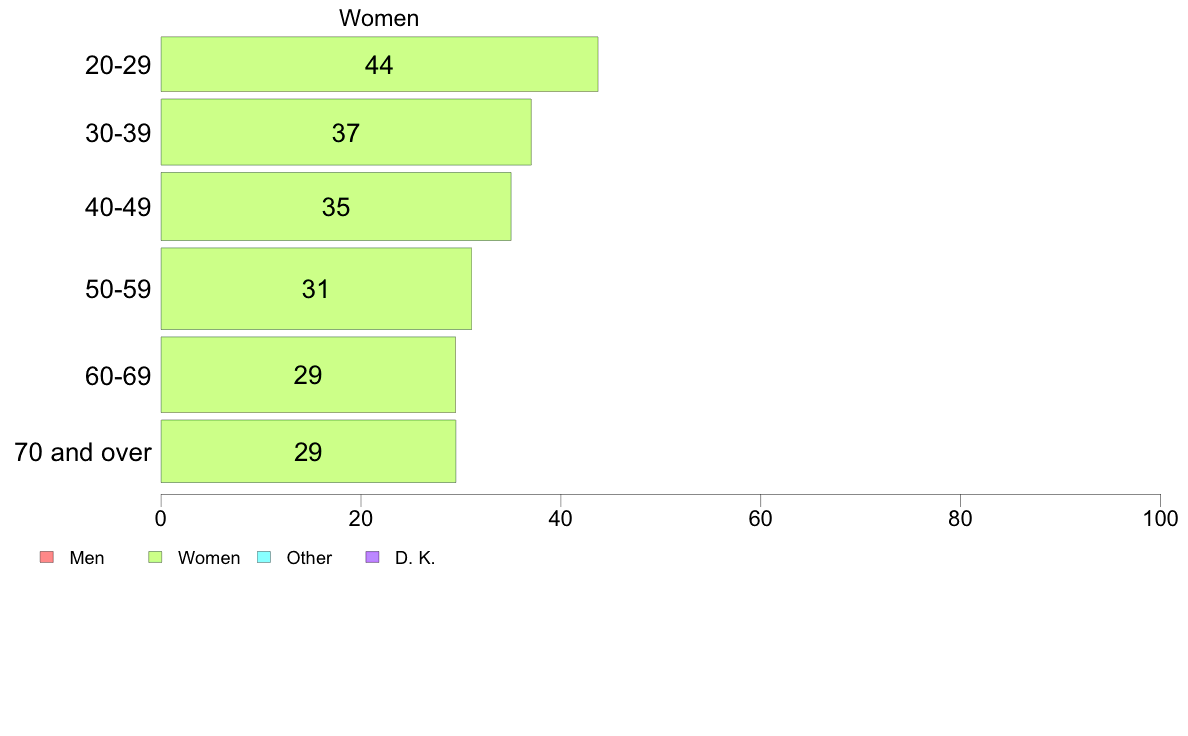Click the green Women legend swatch
The width and height of the screenshot is (1188, 736).
pos(155,557)
